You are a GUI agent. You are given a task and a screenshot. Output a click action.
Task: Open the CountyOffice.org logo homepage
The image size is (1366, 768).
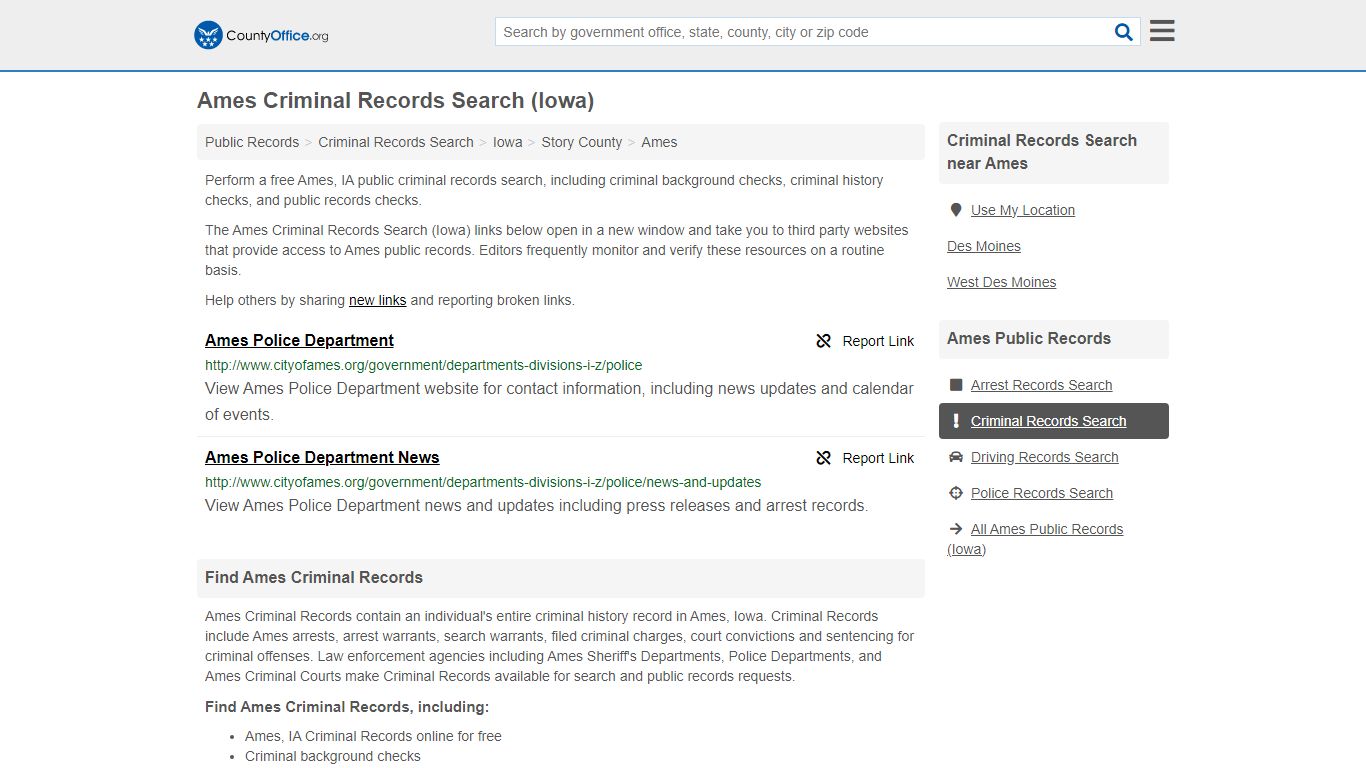261,35
